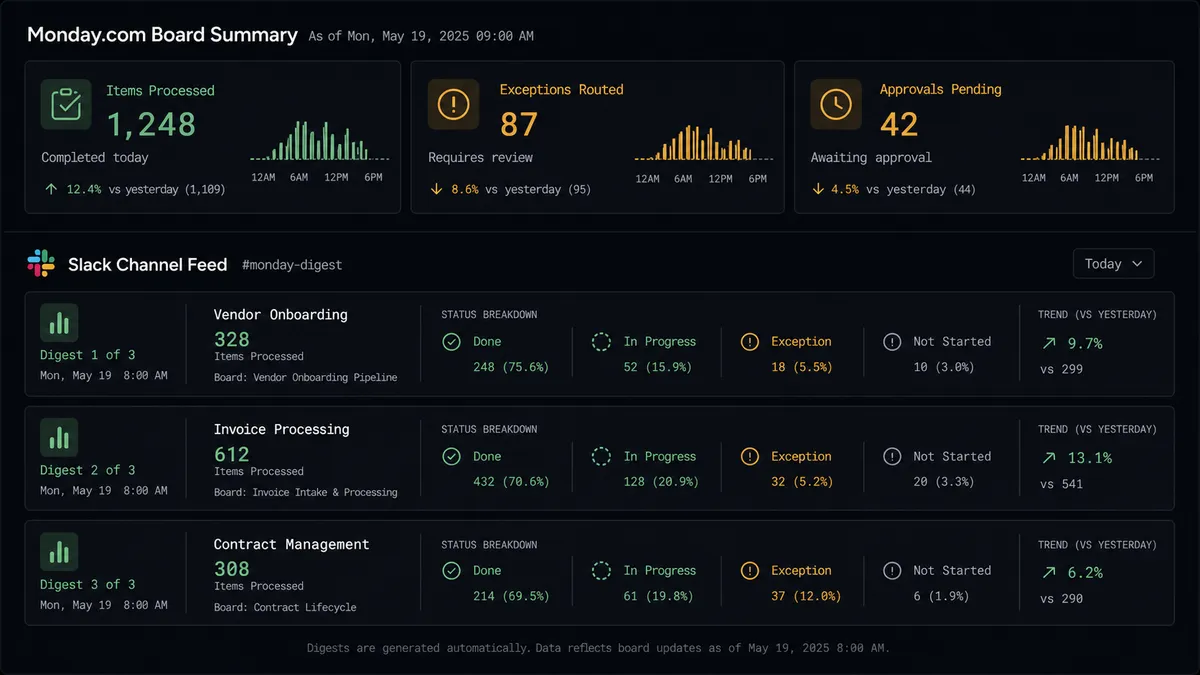Click the 308 Items Processed count

[232, 569]
